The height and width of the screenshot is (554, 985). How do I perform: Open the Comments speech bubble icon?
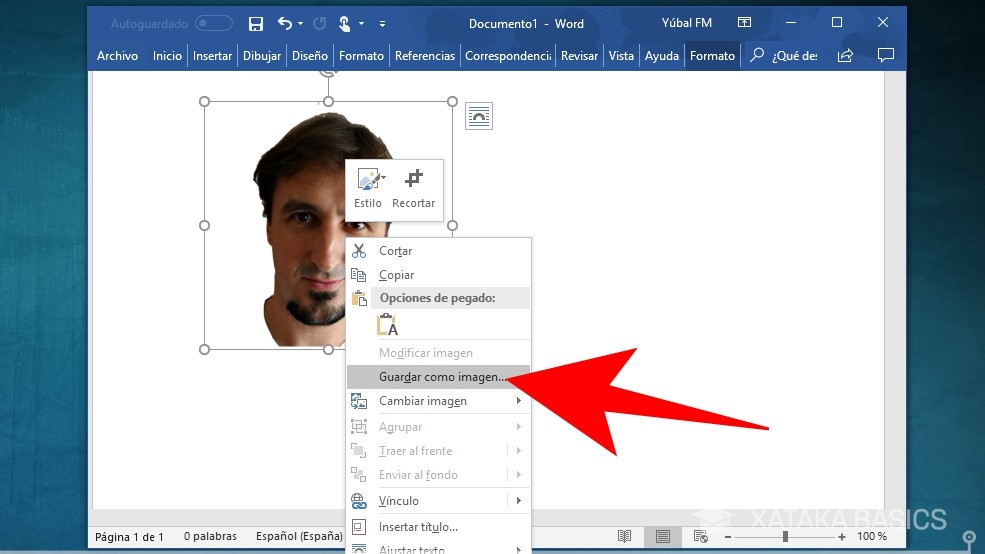coord(885,56)
